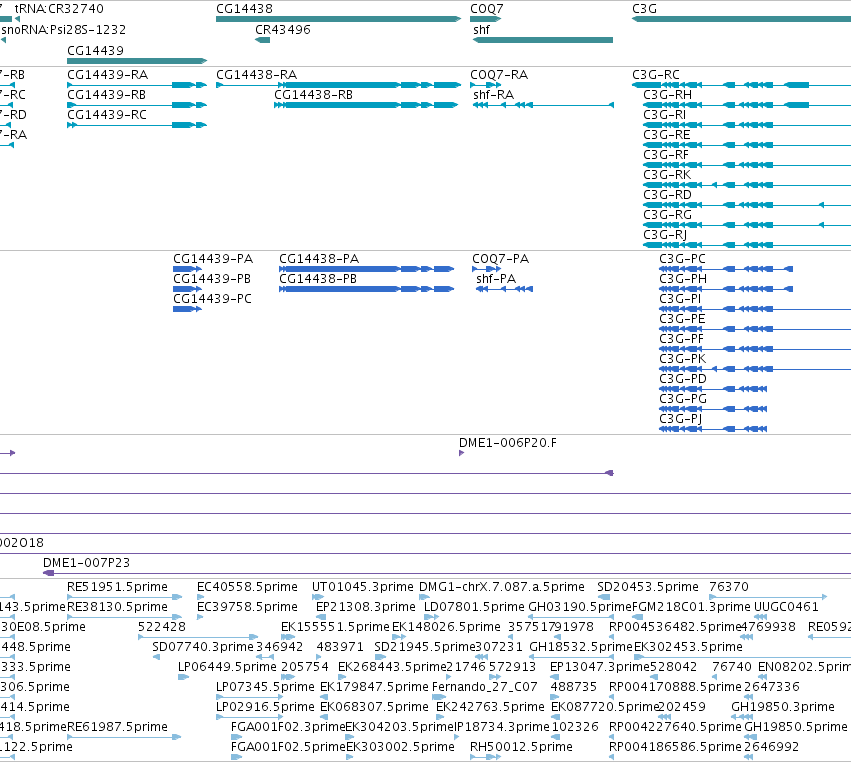Select EST label RP004186586.5prime

click(675, 746)
